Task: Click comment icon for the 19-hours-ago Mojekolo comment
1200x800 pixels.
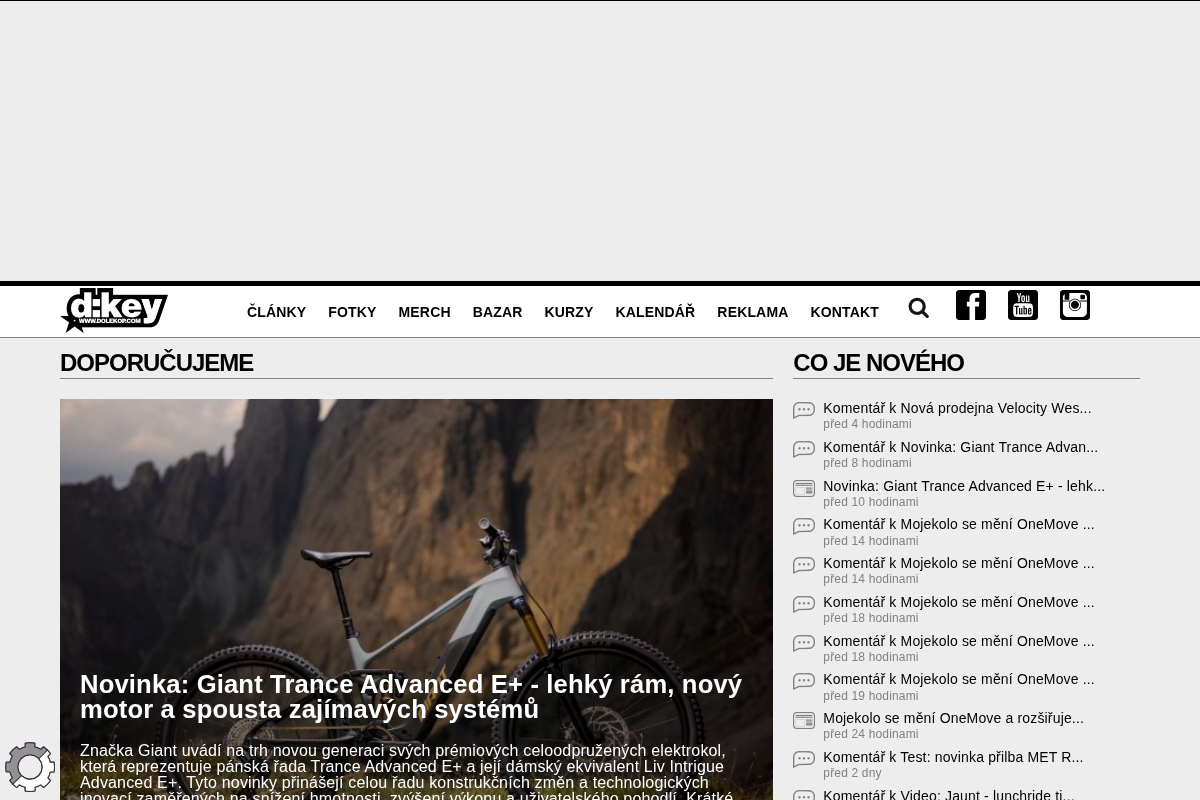Action: coord(804,681)
